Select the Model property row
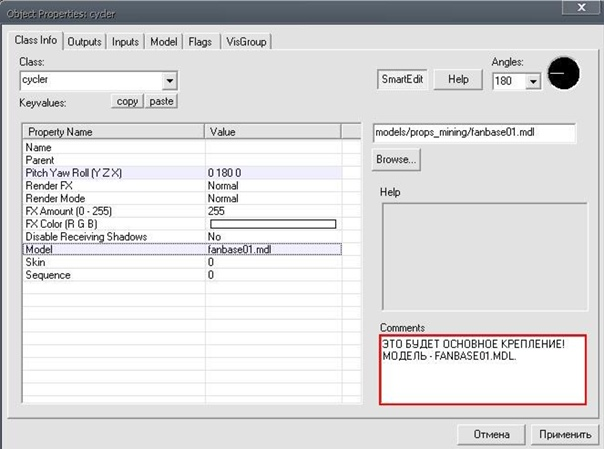Viewport: 604px width, 449px height. click(x=183, y=249)
